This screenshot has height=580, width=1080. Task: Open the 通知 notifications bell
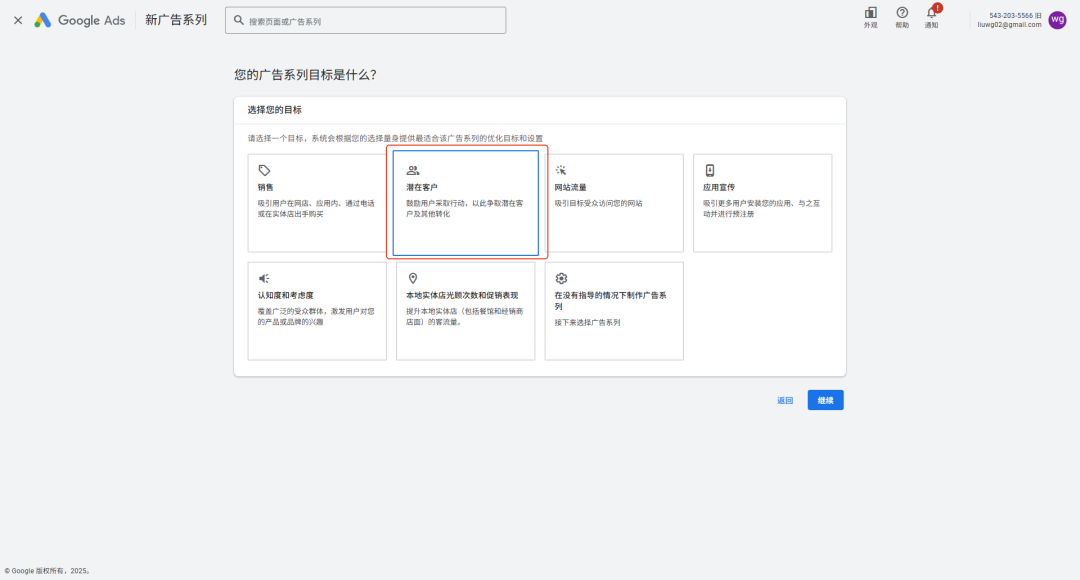(x=931, y=16)
